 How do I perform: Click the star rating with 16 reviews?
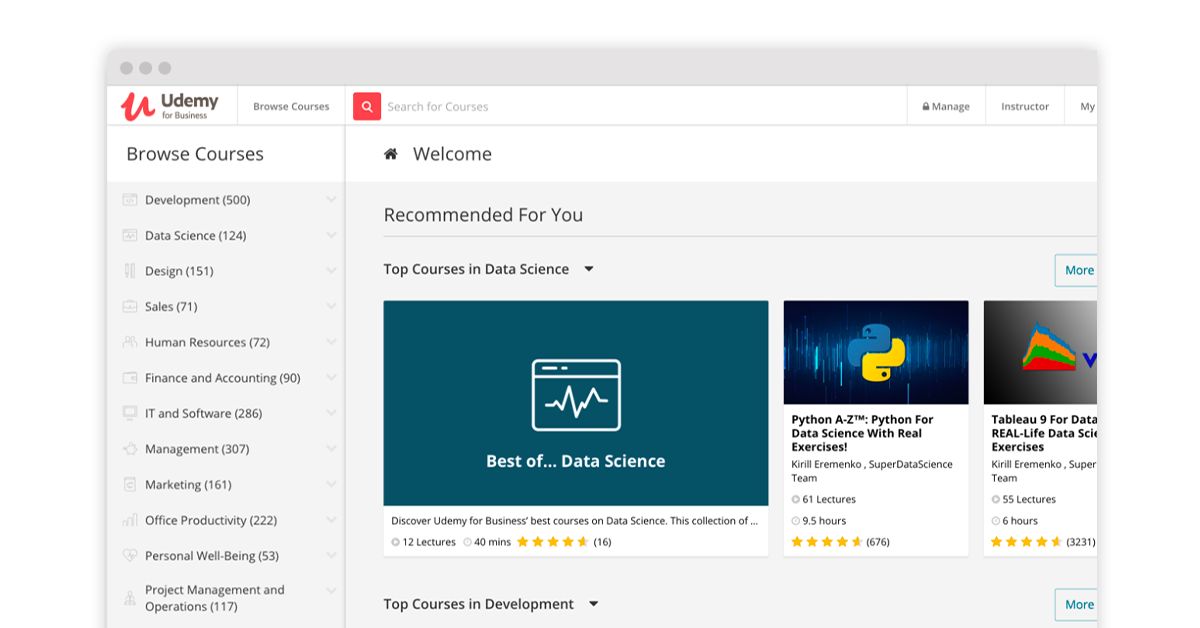(553, 542)
